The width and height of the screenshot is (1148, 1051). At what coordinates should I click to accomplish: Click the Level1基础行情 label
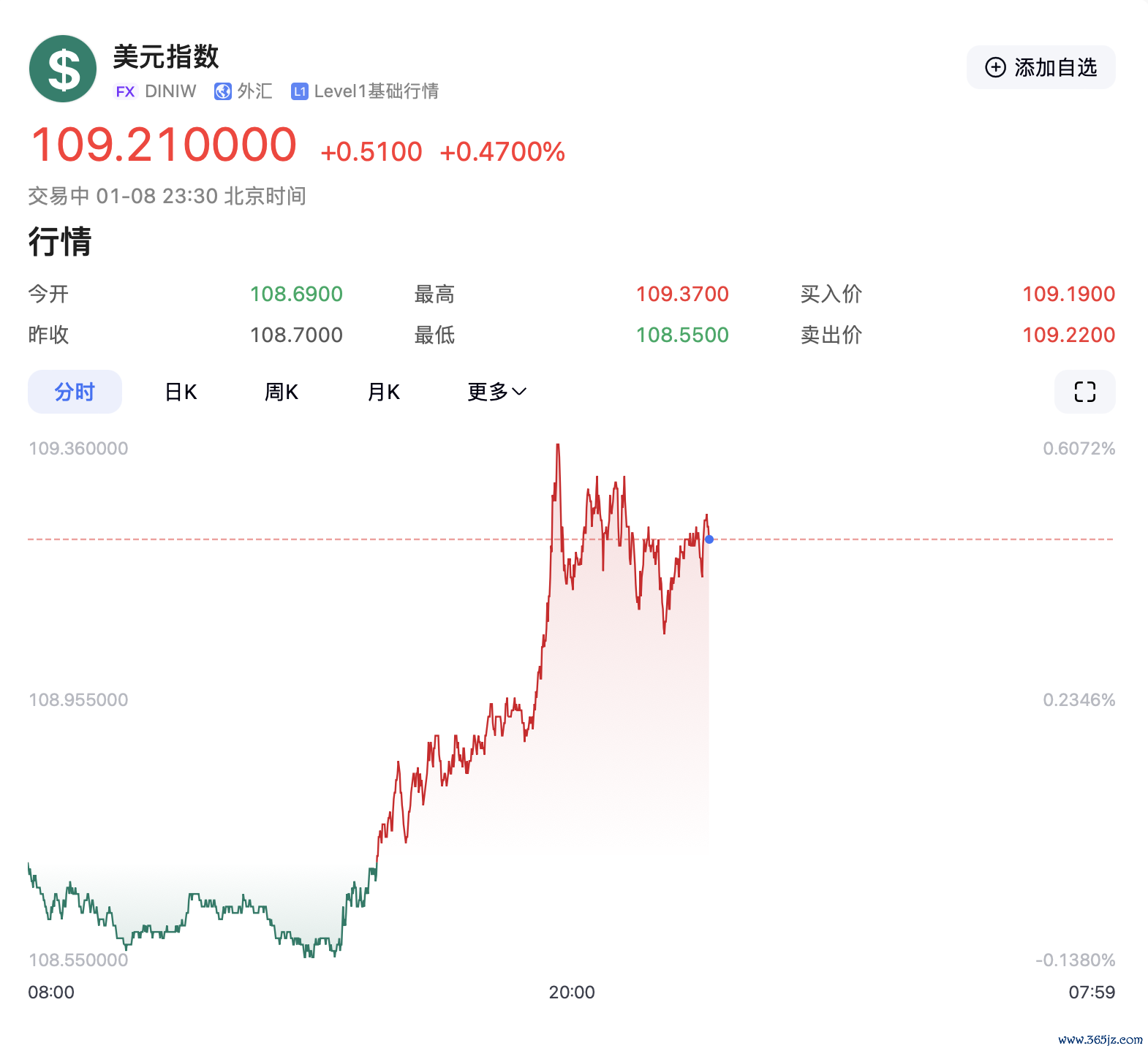click(x=377, y=91)
